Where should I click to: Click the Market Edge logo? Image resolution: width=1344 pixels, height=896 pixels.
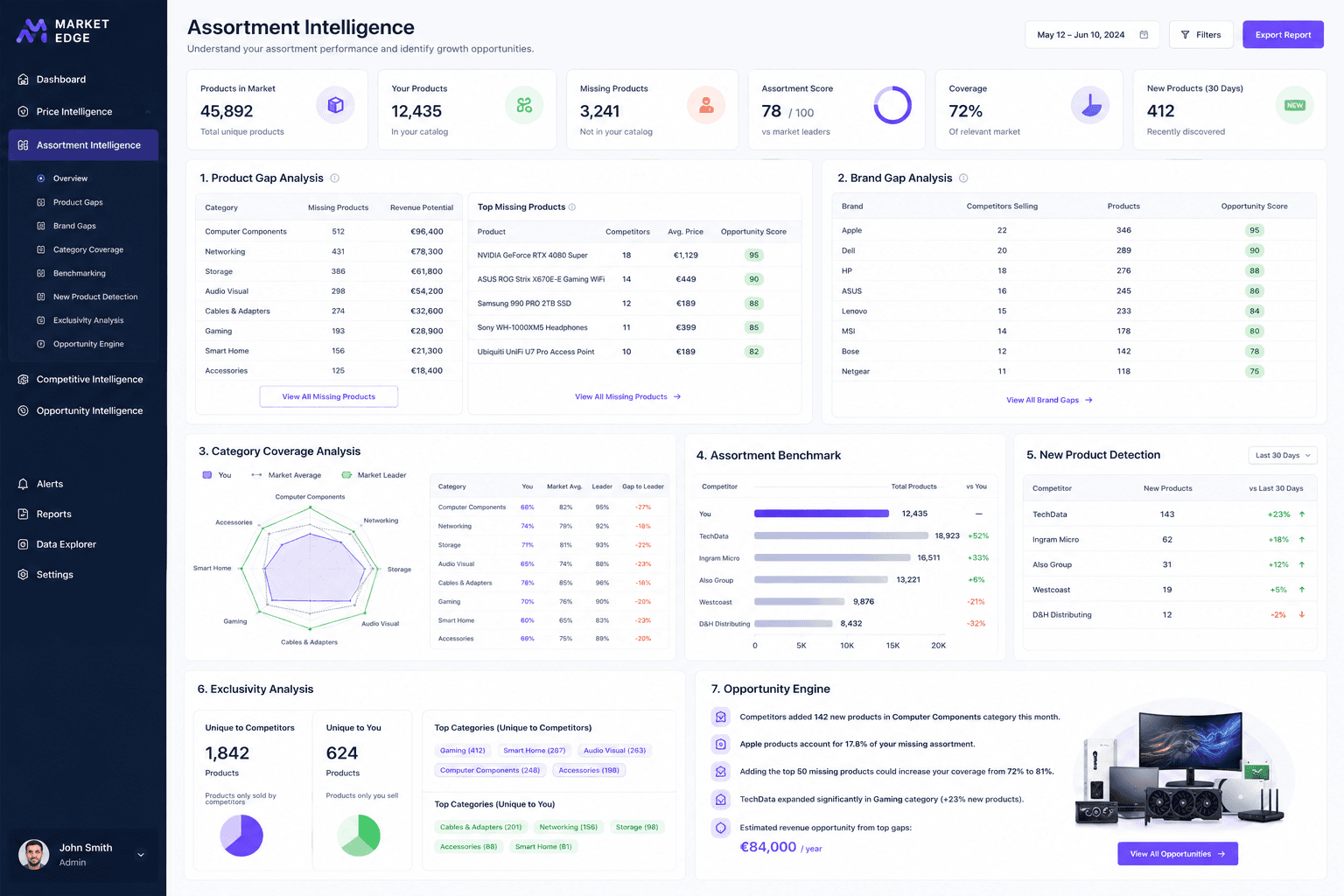pos(63,31)
